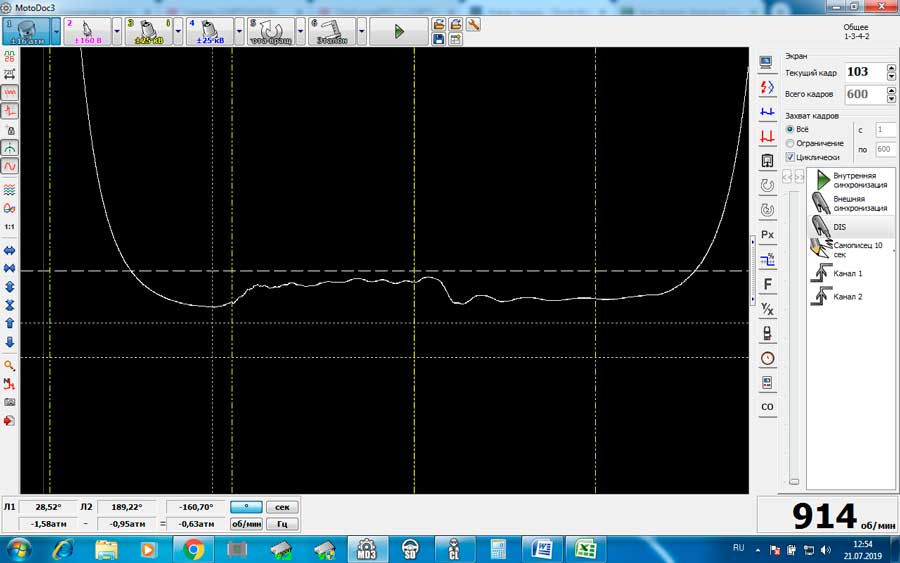Screen dimensions: 900x563
Task: Click the wrench settings icon
Action: click(x=473, y=24)
